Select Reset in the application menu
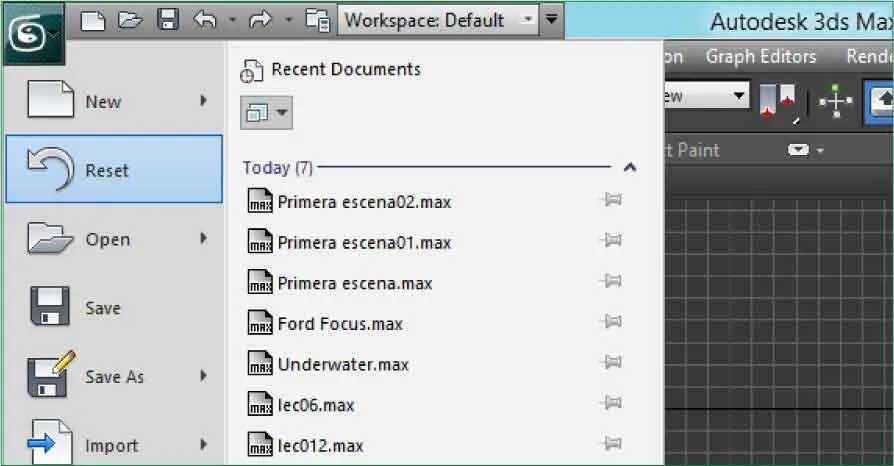The height and width of the screenshot is (466, 894). click(114, 169)
